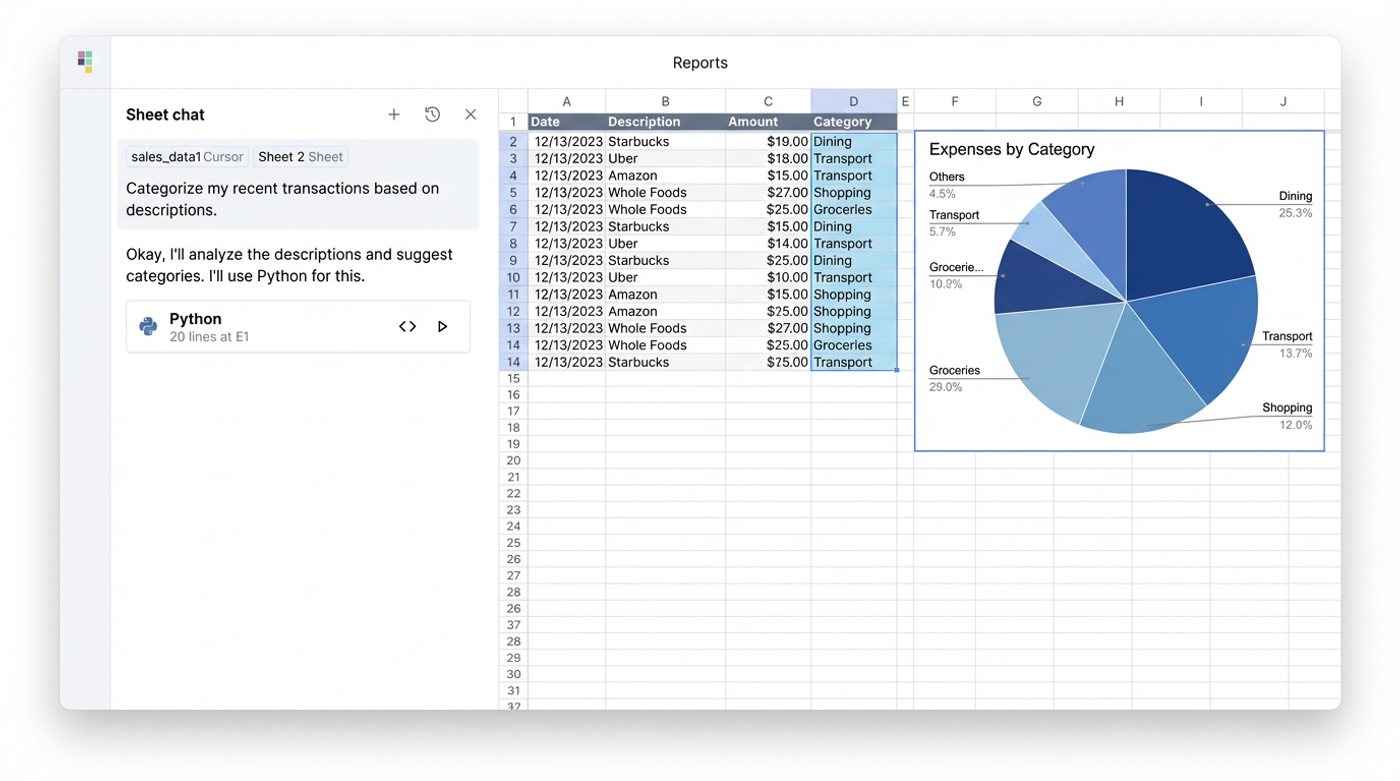Click the Reports title

click(700, 63)
